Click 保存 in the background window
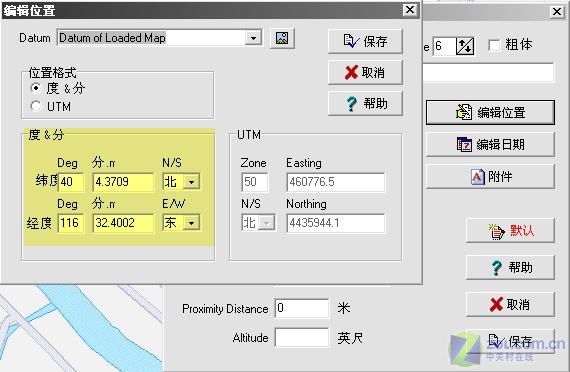The height and width of the screenshot is (372, 570). click(510, 341)
